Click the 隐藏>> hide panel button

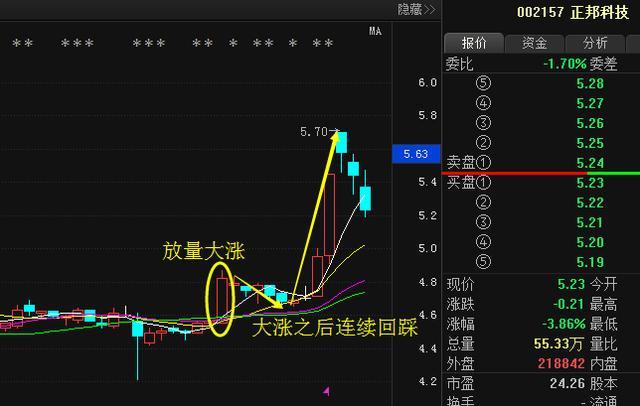pos(416,10)
